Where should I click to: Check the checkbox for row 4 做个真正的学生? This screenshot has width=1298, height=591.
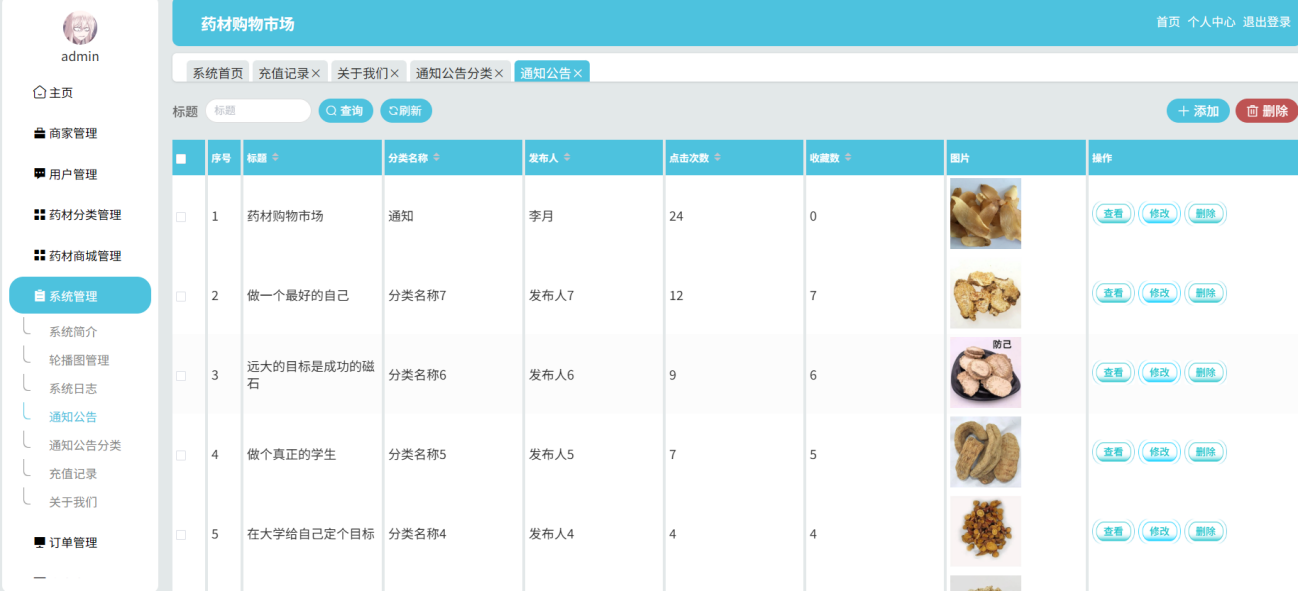[181, 455]
